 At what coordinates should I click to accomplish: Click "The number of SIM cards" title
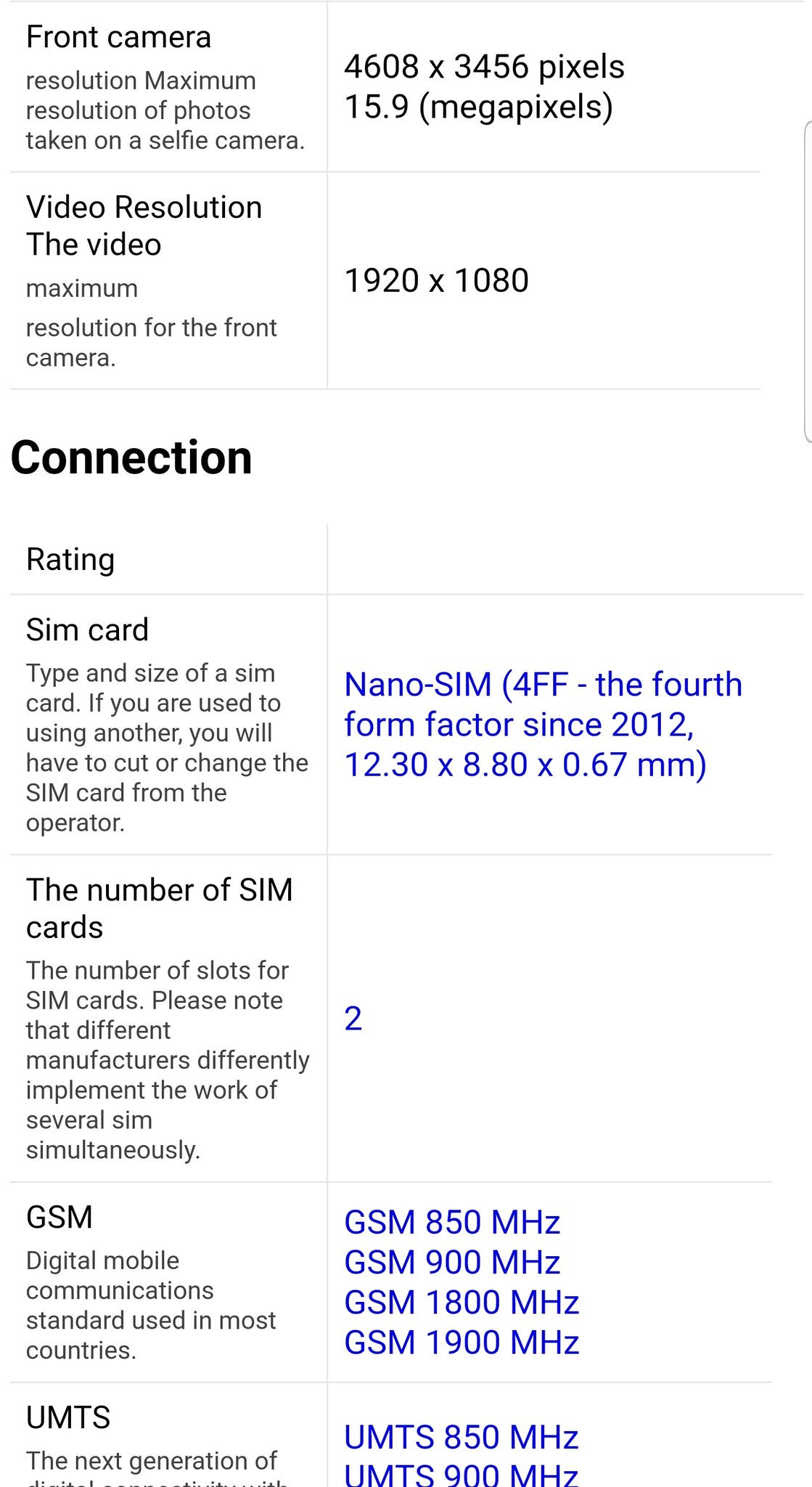point(159,908)
